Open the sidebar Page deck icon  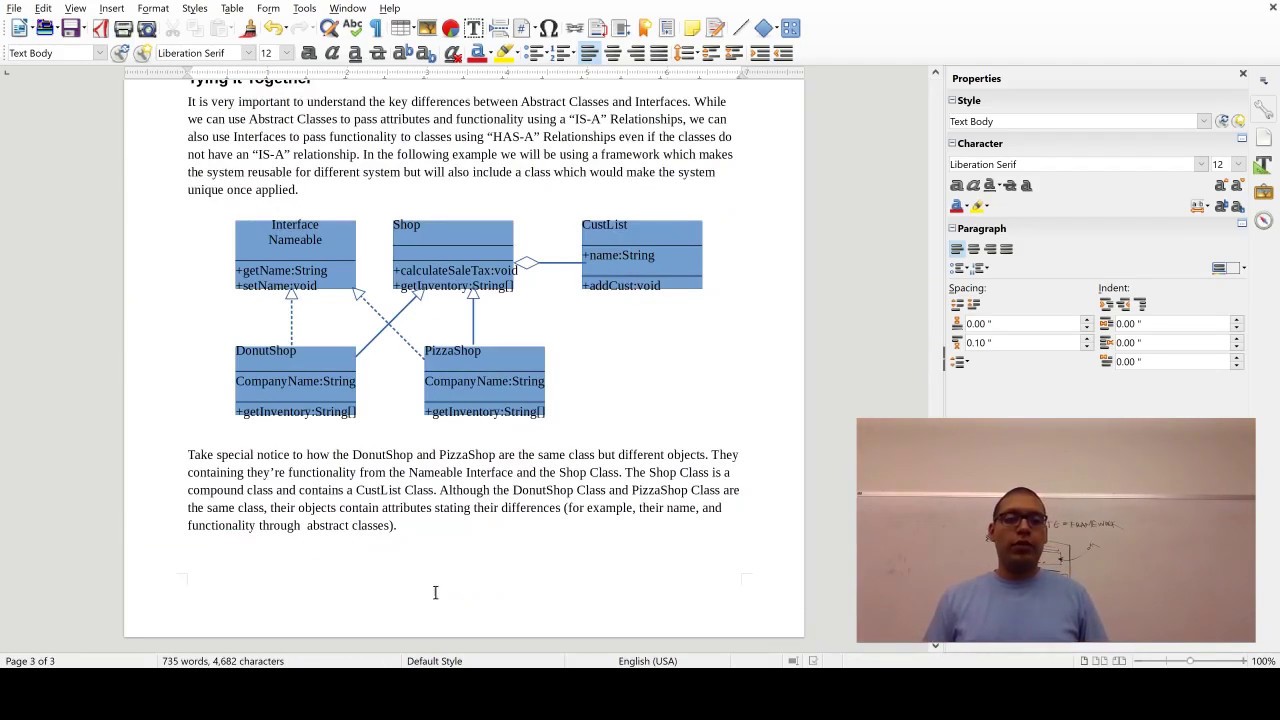pos(1262,138)
